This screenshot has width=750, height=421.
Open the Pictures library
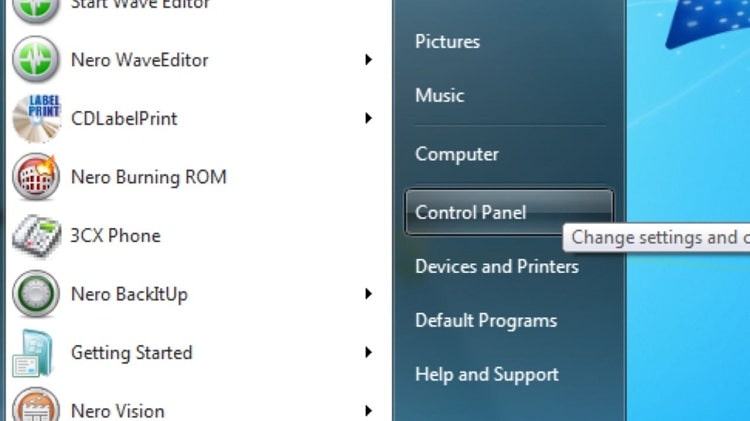click(447, 42)
